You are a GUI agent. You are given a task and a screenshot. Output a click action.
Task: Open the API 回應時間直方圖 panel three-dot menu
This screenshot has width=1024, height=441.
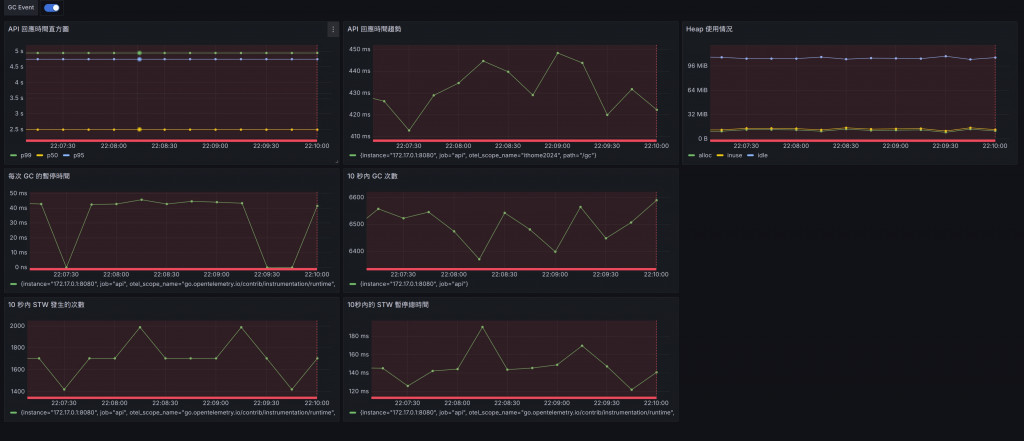[333, 29]
